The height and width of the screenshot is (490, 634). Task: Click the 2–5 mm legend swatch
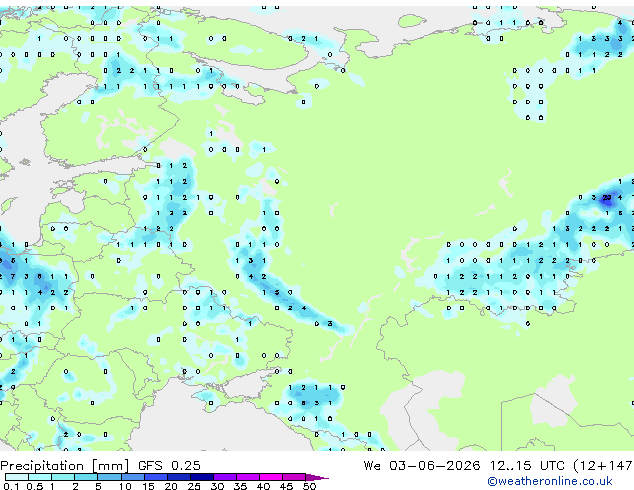(x=86, y=477)
